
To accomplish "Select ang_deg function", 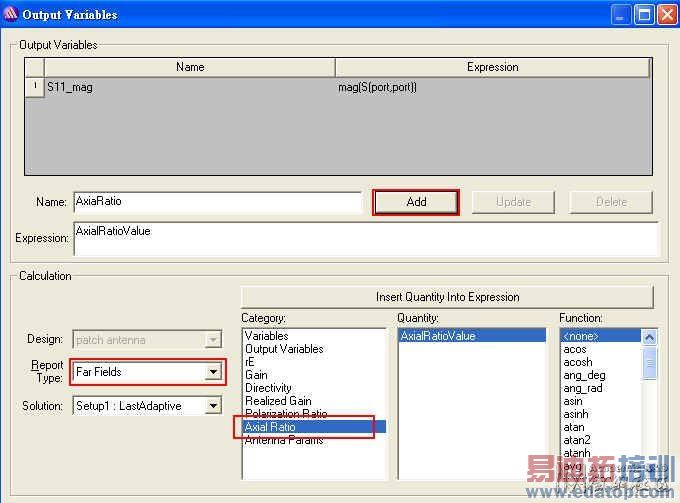I will point(584,375).
